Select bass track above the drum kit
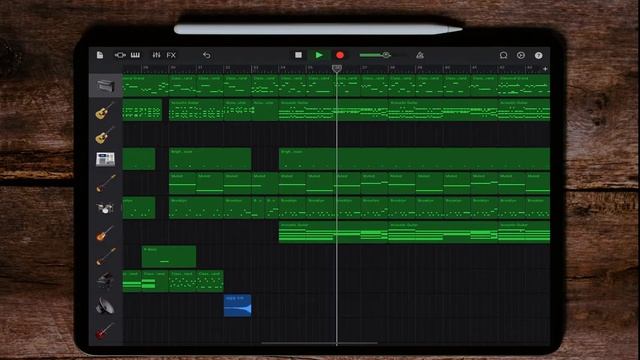640x360 pixels. (x=106, y=184)
